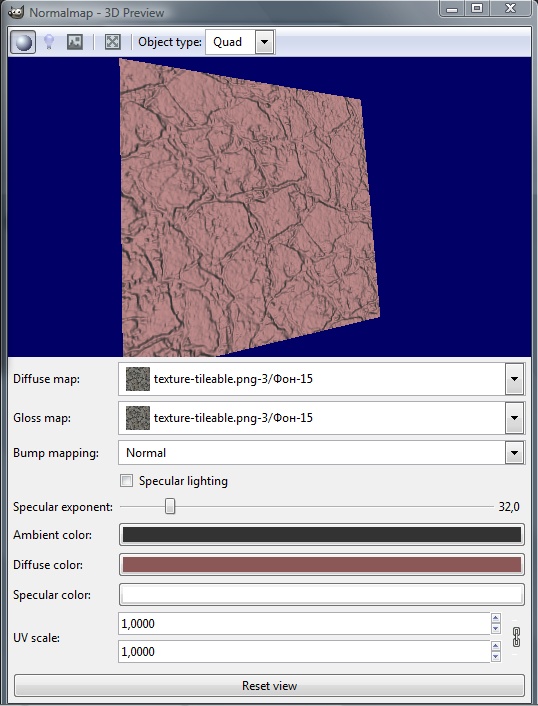538x706 pixels.
Task: Toggle the UV scale chain link
Action: coord(516,637)
